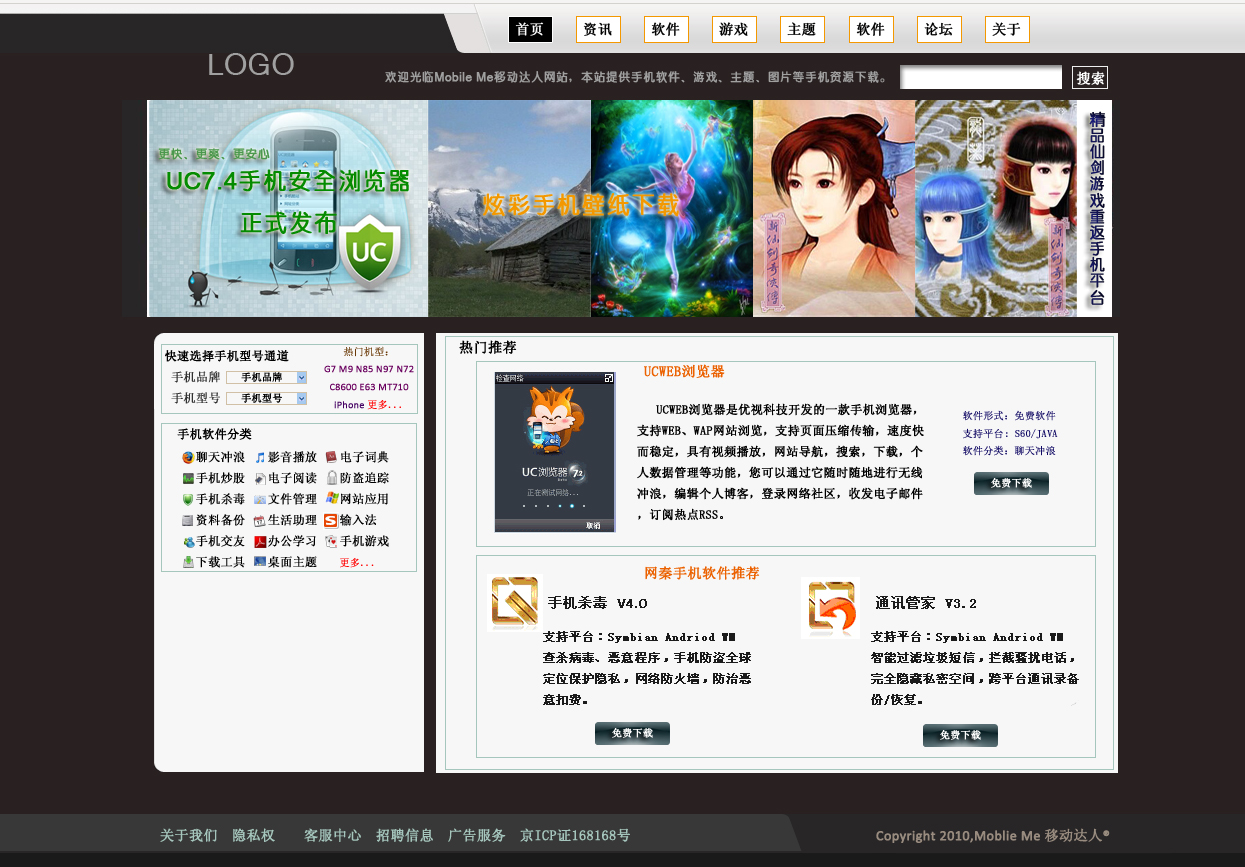Click the music note icon for 影音播放
1245x867 pixels.
(x=260, y=457)
